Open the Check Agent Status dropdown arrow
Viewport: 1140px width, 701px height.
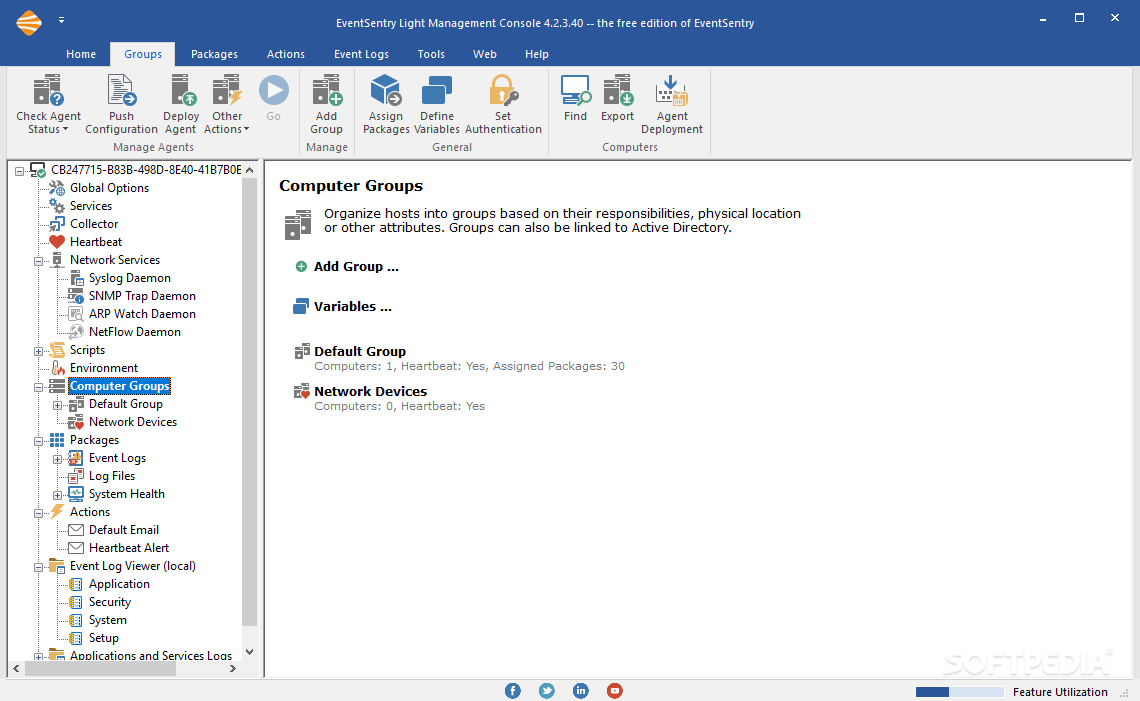coord(65,129)
